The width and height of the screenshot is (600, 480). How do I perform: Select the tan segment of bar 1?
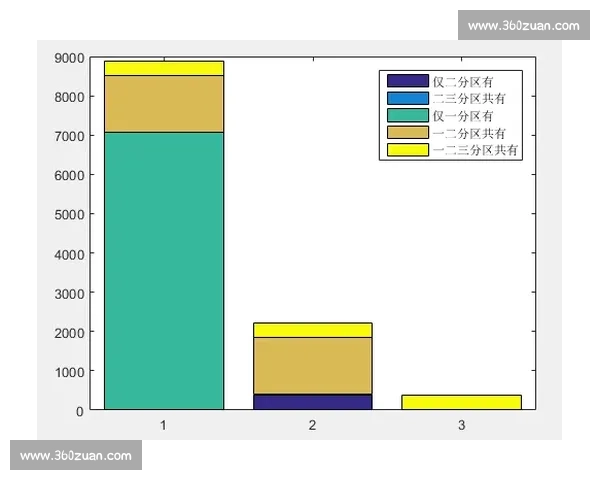click(163, 103)
